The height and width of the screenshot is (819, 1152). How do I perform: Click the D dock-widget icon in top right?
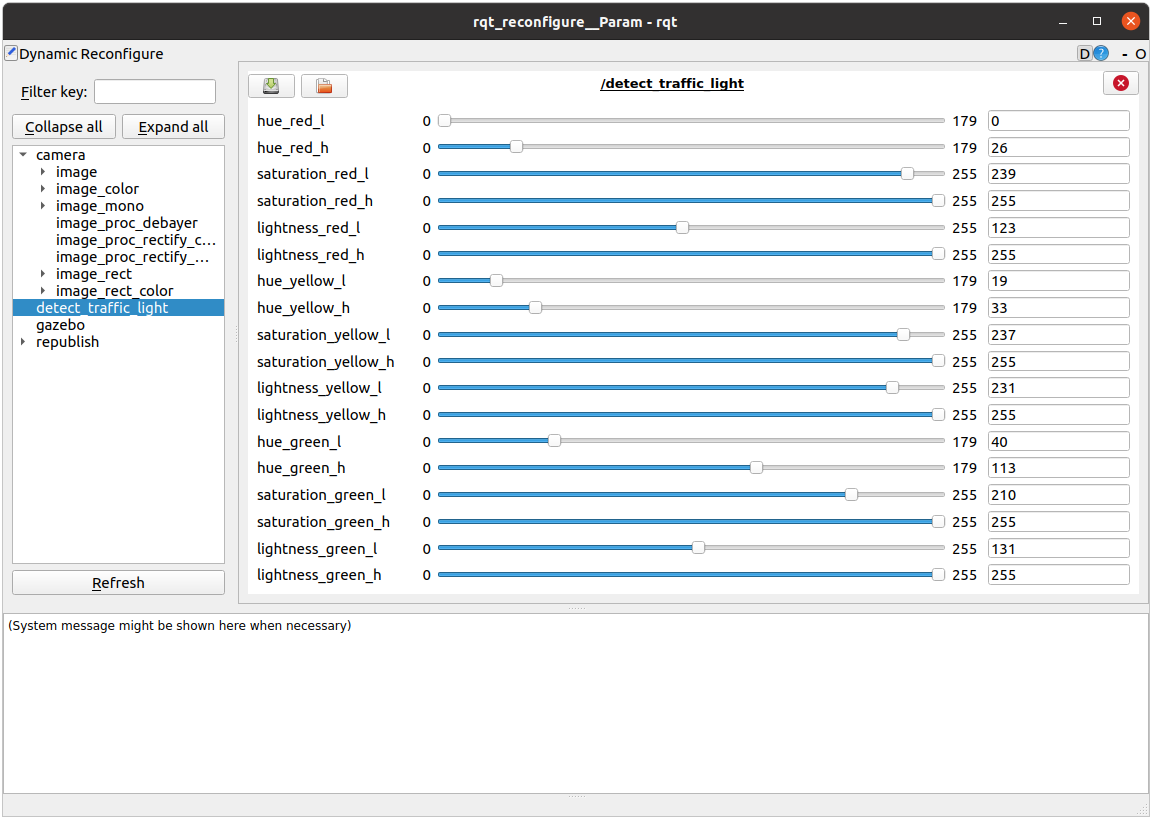1084,54
